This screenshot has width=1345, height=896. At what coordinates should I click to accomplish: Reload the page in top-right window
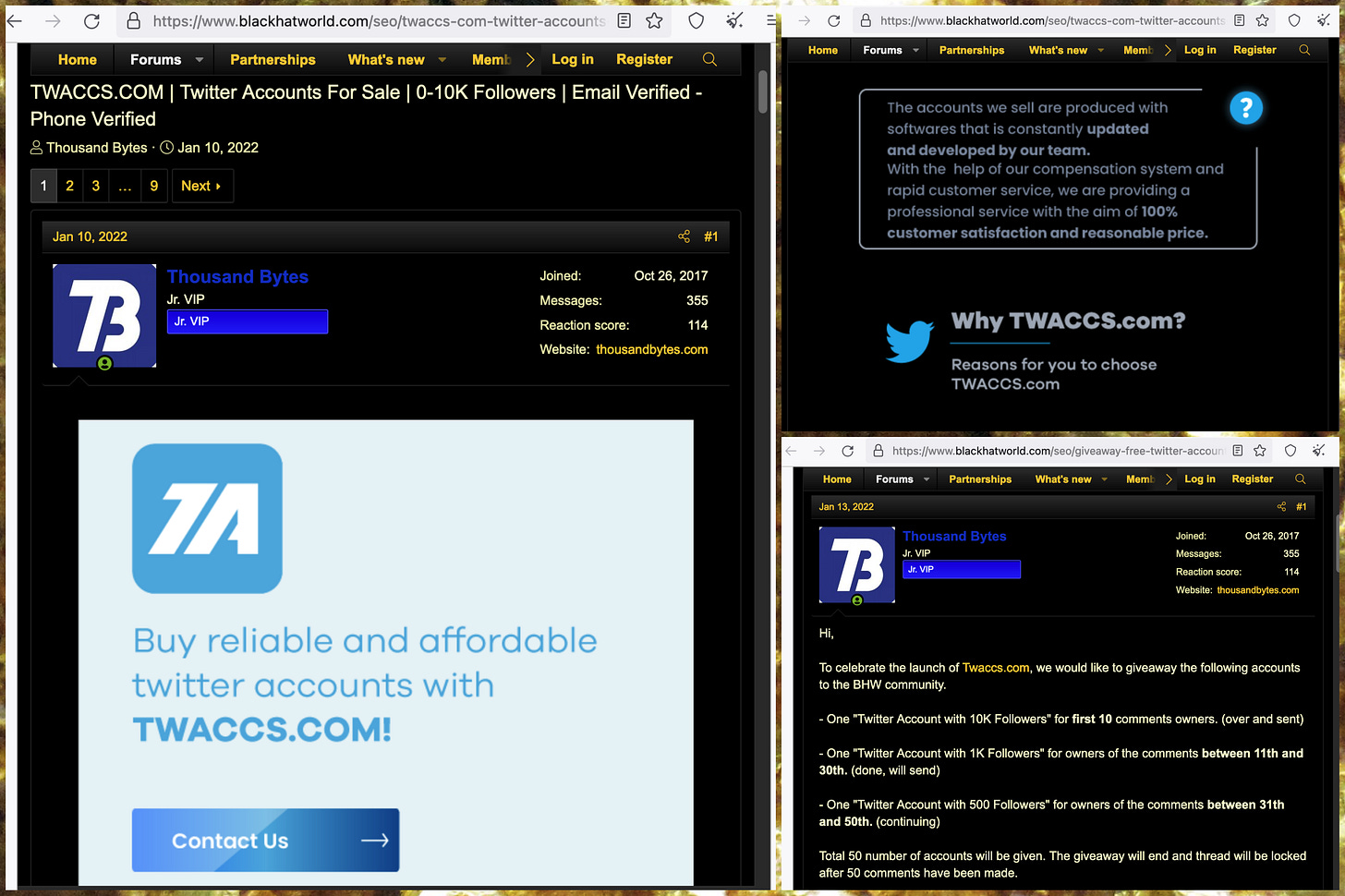point(834,20)
